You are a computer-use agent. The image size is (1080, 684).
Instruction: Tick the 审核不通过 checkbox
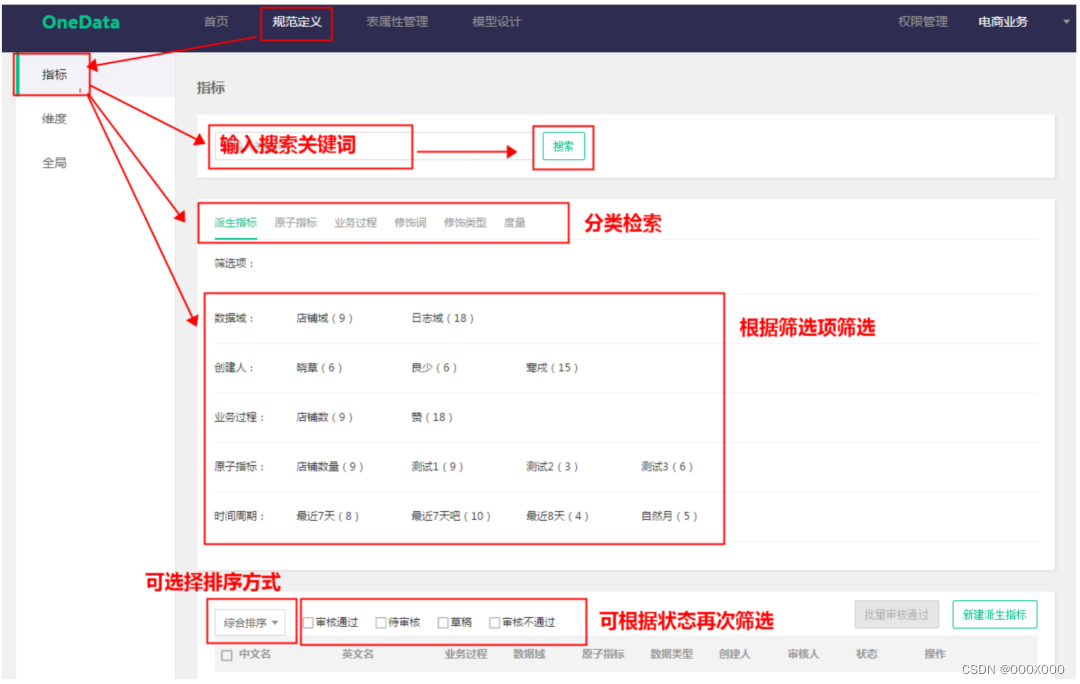tap(494, 623)
